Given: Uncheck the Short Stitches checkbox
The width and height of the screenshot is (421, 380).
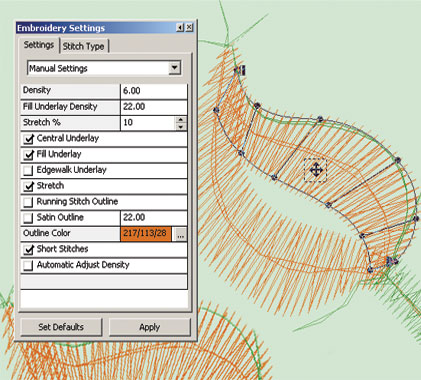Looking at the screenshot, I should (x=29, y=249).
